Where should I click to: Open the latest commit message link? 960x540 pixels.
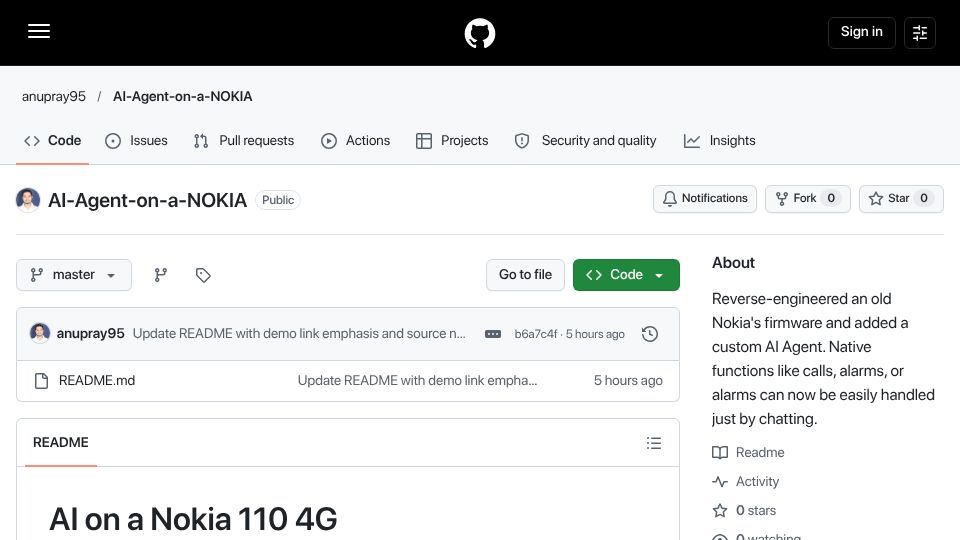299,334
